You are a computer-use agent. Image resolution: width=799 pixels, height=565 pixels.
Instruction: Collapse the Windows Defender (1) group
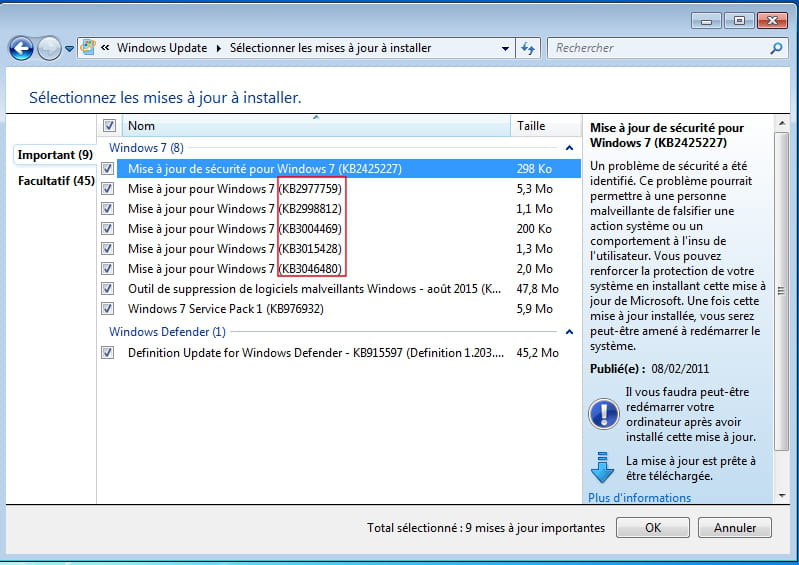[x=569, y=332]
